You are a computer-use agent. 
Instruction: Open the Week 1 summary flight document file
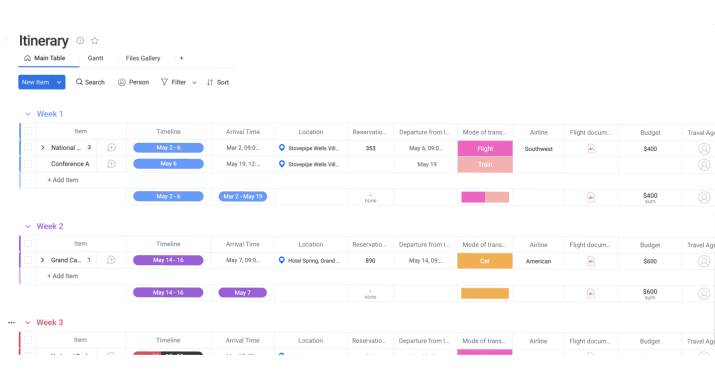tap(591, 198)
